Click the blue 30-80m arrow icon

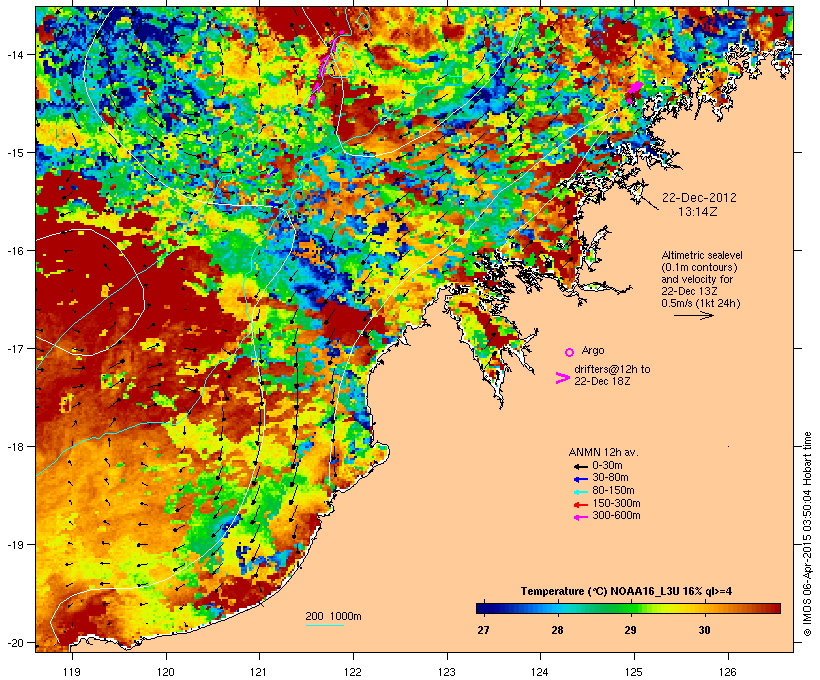(581, 479)
